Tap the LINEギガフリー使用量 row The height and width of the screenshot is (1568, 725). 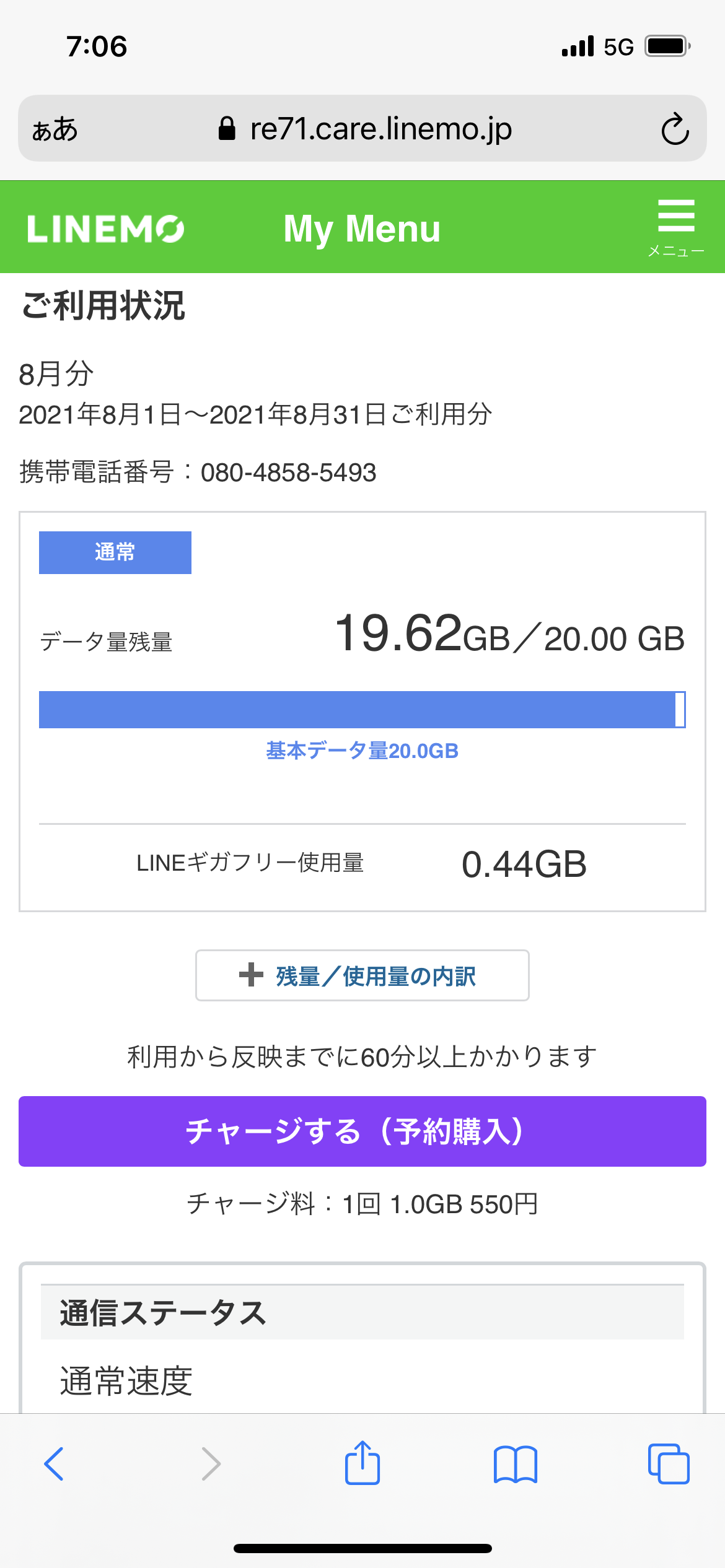coord(362,863)
